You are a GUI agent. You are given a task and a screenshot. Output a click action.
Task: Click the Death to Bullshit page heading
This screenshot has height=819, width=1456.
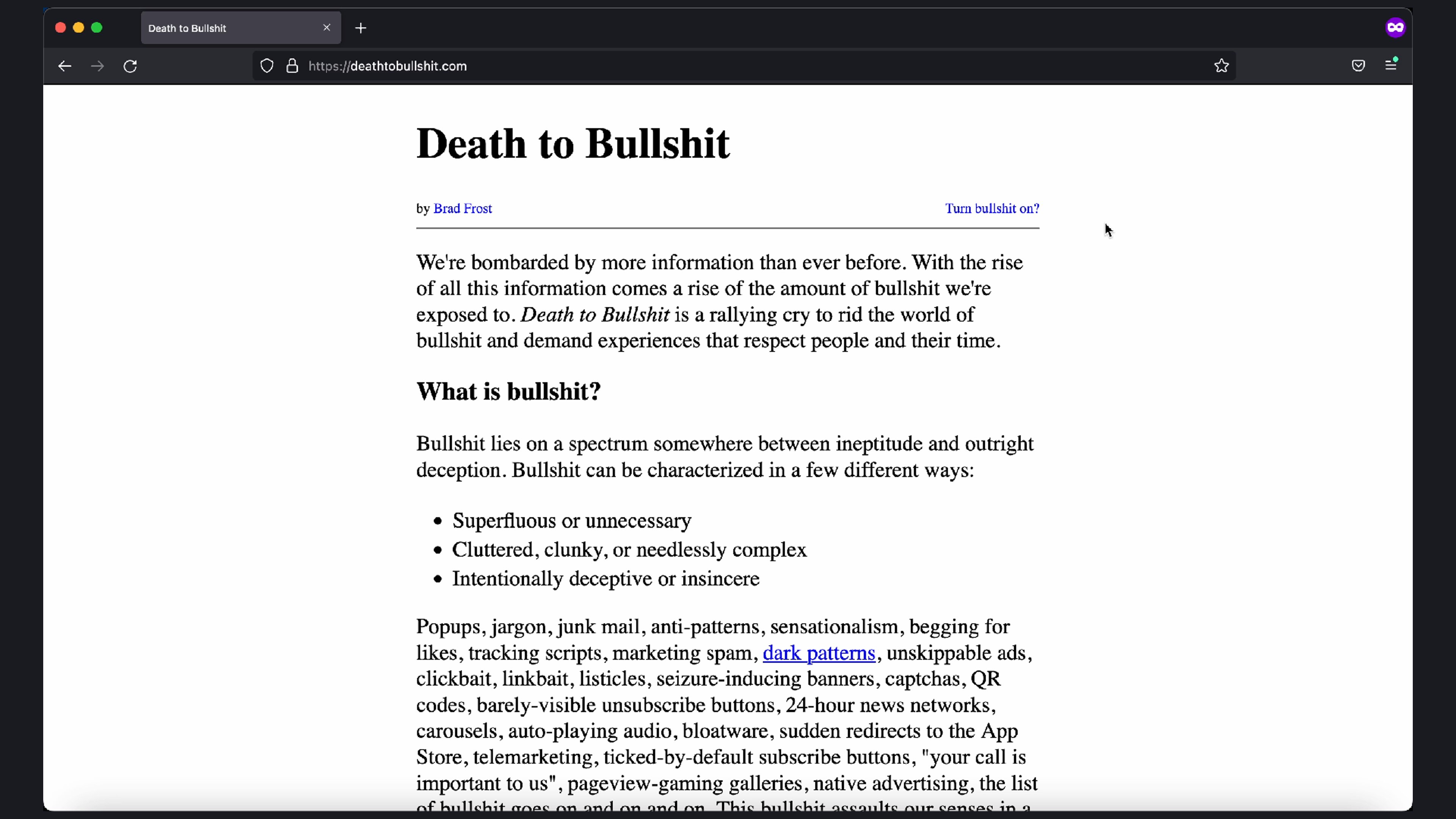(x=573, y=144)
